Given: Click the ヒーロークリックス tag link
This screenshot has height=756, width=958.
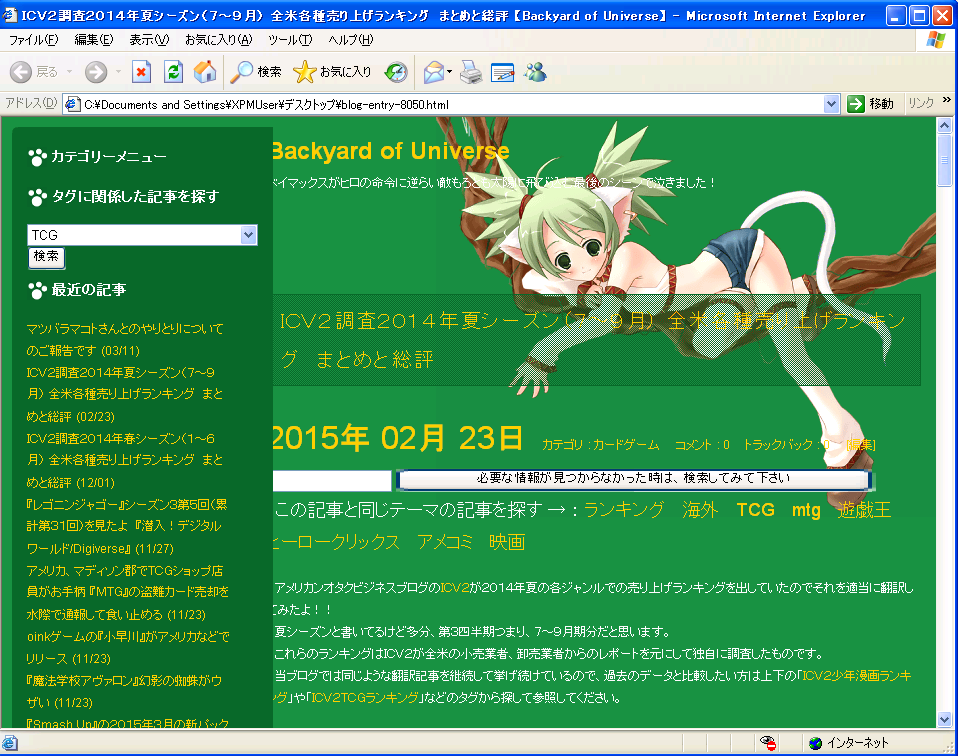Looking at the screenshot, I should pyautogui.click(x=336, y=542).
